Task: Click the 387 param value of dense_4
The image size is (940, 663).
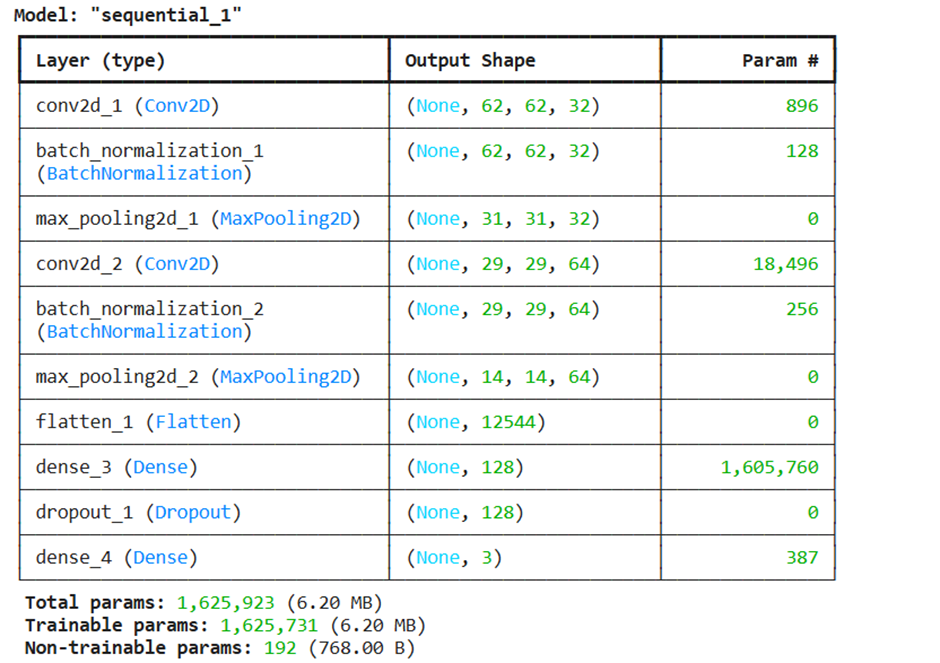Action: (x=802, y=557)
